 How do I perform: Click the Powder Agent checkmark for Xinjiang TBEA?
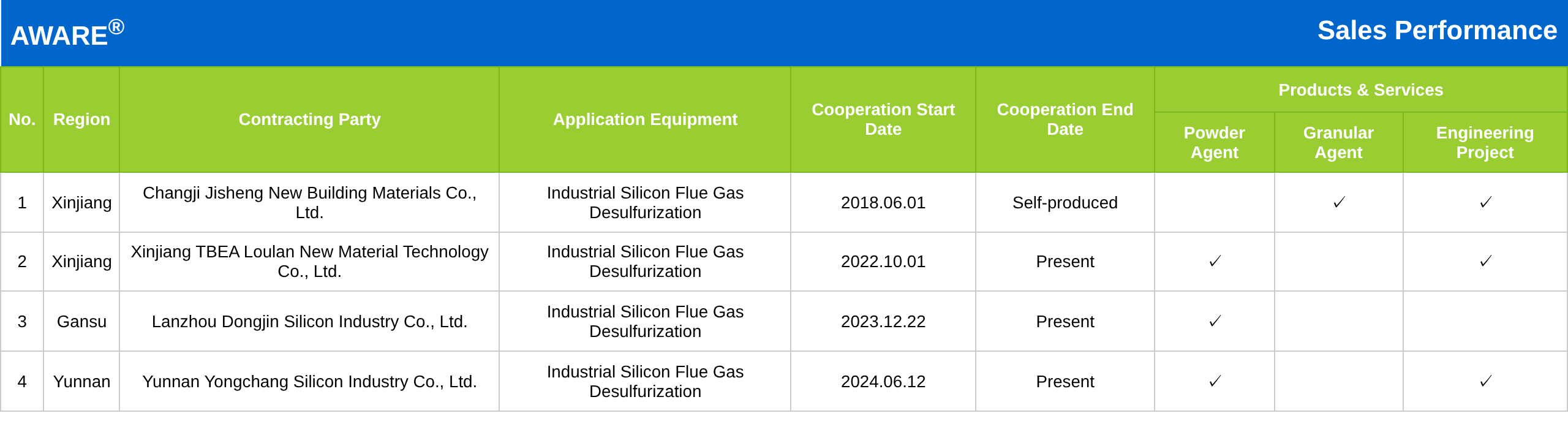(x=1215, y=261)
